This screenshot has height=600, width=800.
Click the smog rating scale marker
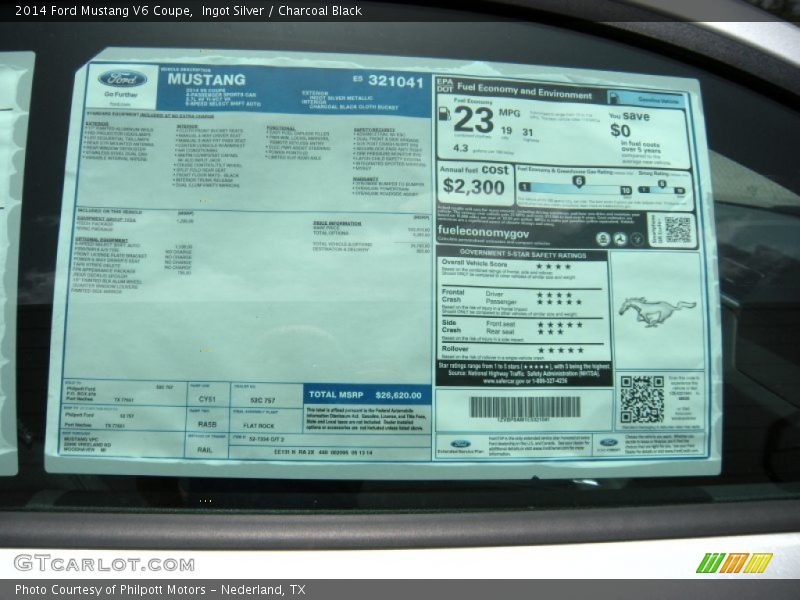point(662,185)
